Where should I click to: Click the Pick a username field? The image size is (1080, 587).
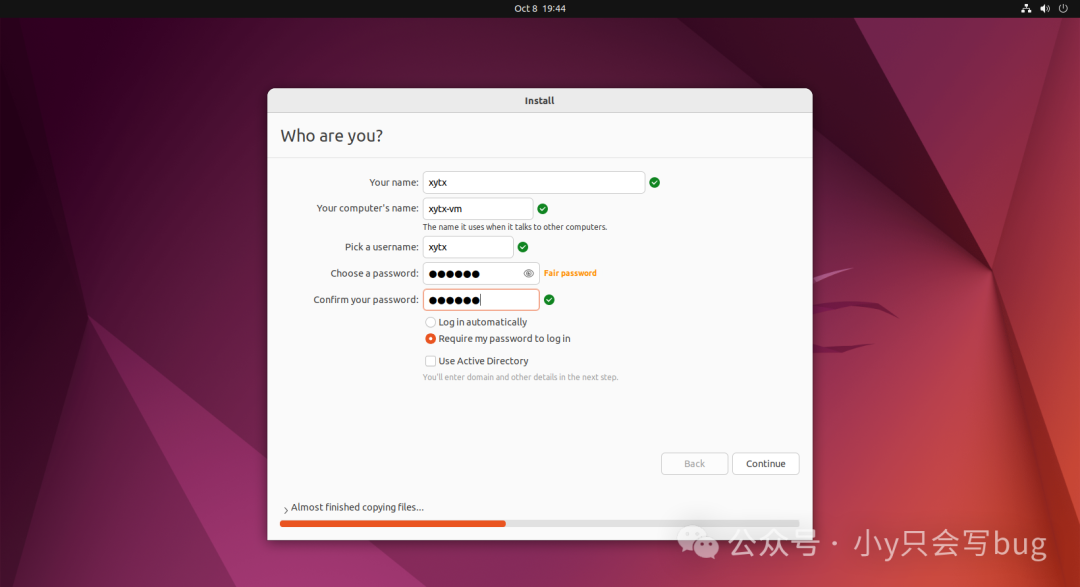[468, 247]
